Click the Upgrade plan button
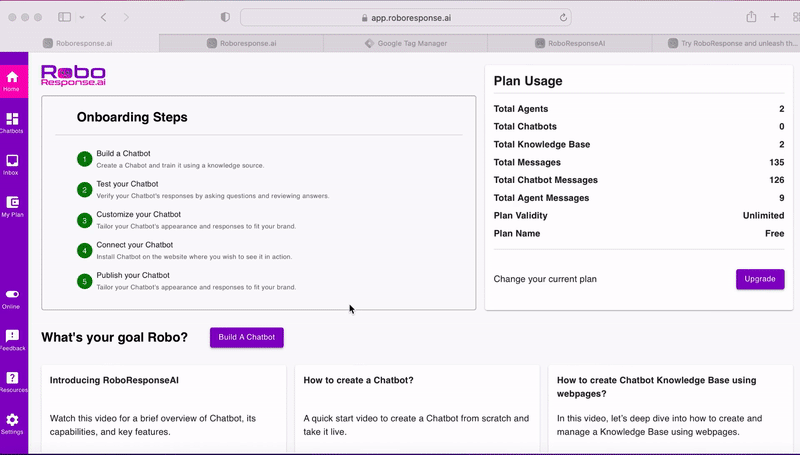Image resolution: width=800 pixels, height=455 pixels. (760, 279)
